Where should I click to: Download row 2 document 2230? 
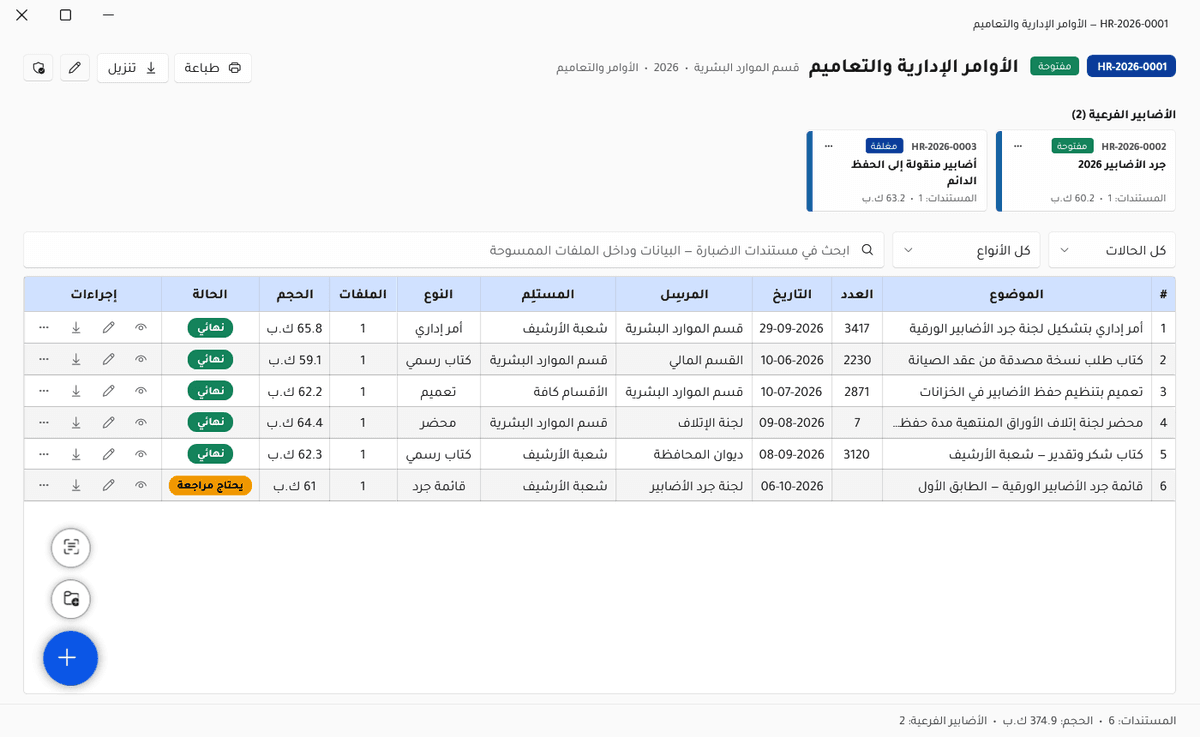pyautogui.click(x=76, y=359)
